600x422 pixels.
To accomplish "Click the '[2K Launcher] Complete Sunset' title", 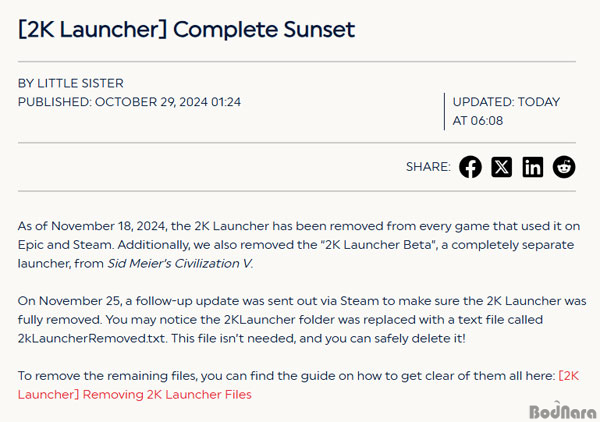I will [x=186, y=29].
